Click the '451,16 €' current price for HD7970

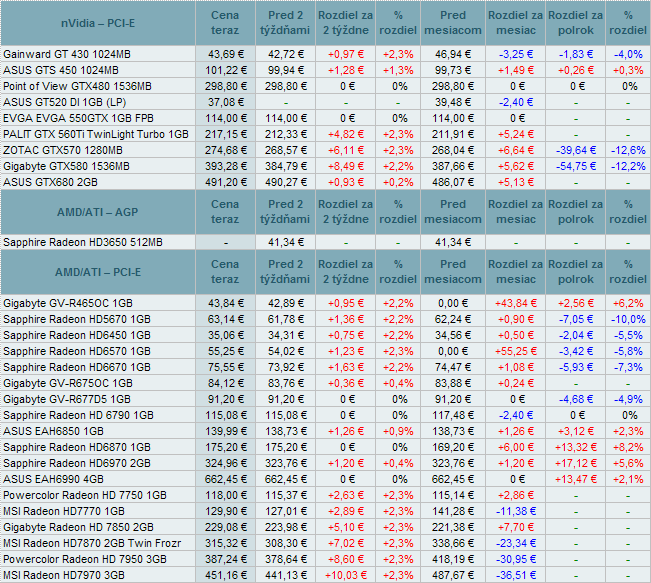point(225,575)
